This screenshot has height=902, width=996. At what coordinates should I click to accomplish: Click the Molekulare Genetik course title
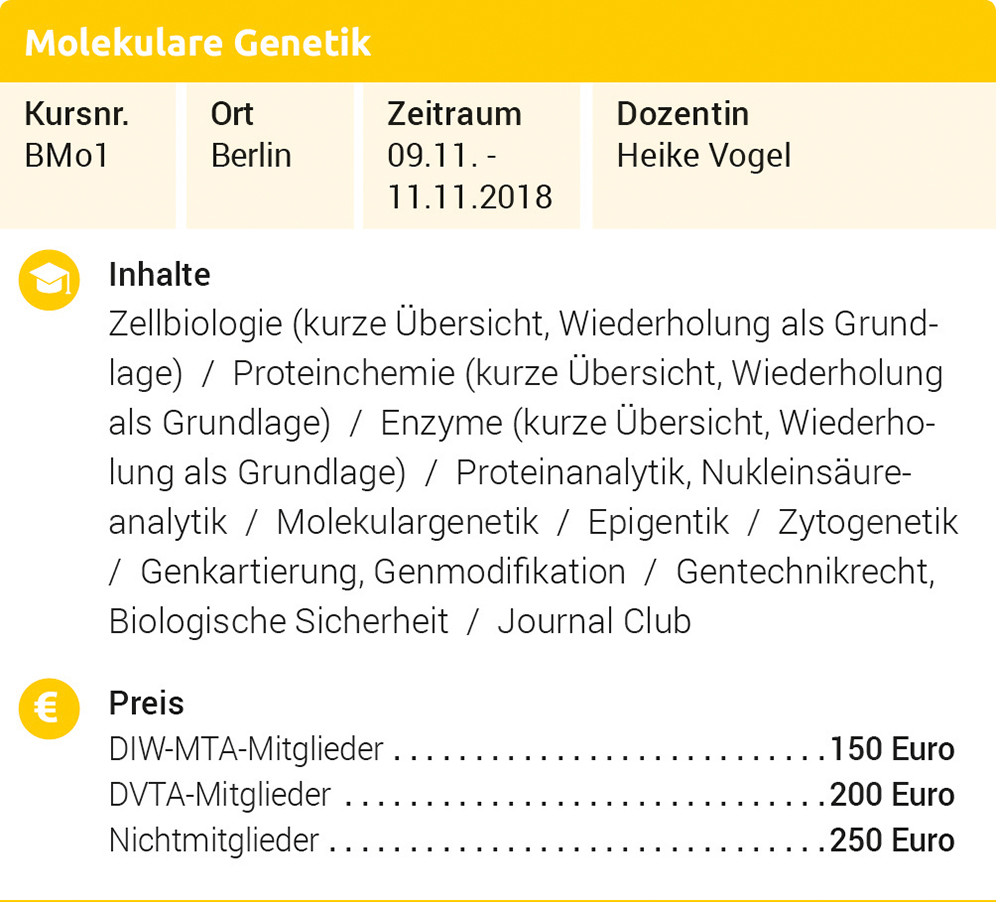point(197,43)
